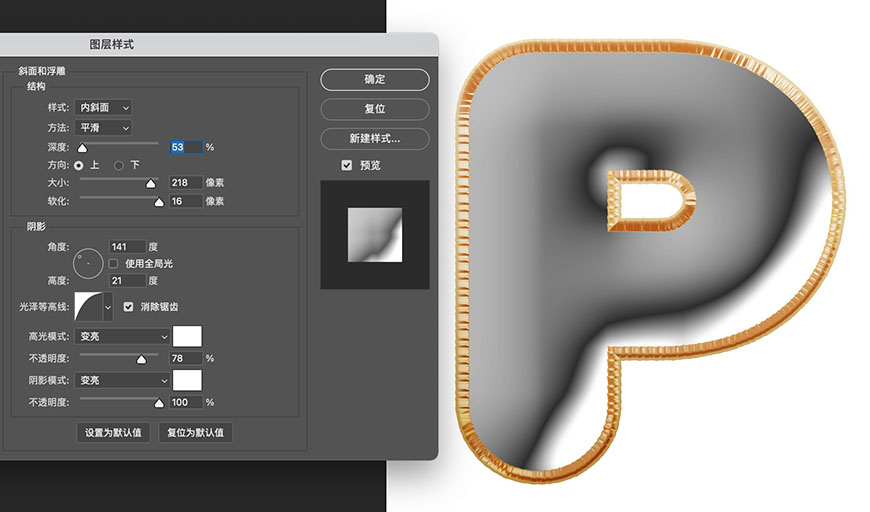The height and width of the screenshot is (512, 870).
Task: Open the 高光模式 white color swatch
Action: point(188,336)
